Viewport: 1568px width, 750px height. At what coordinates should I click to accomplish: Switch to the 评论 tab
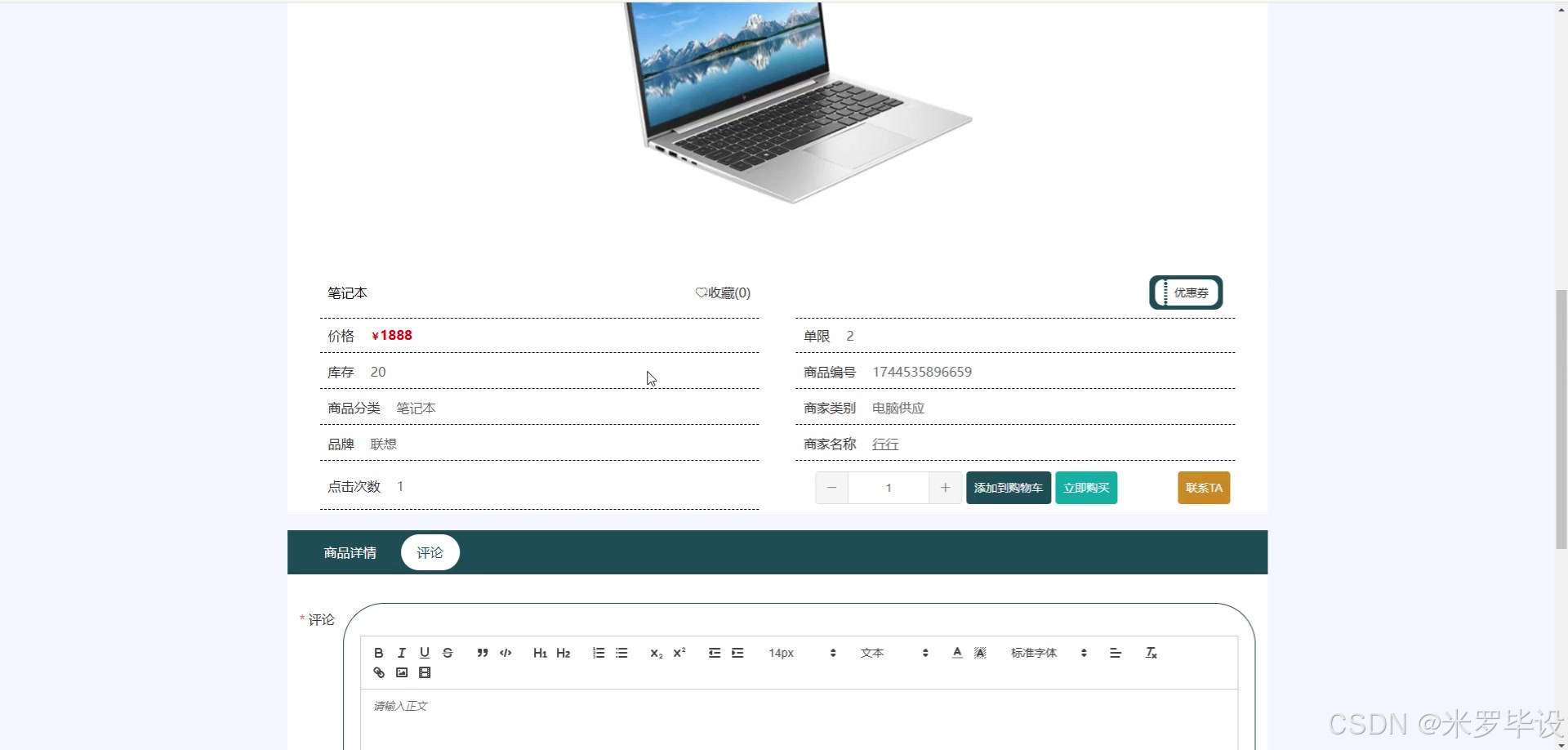pos(430,553)
